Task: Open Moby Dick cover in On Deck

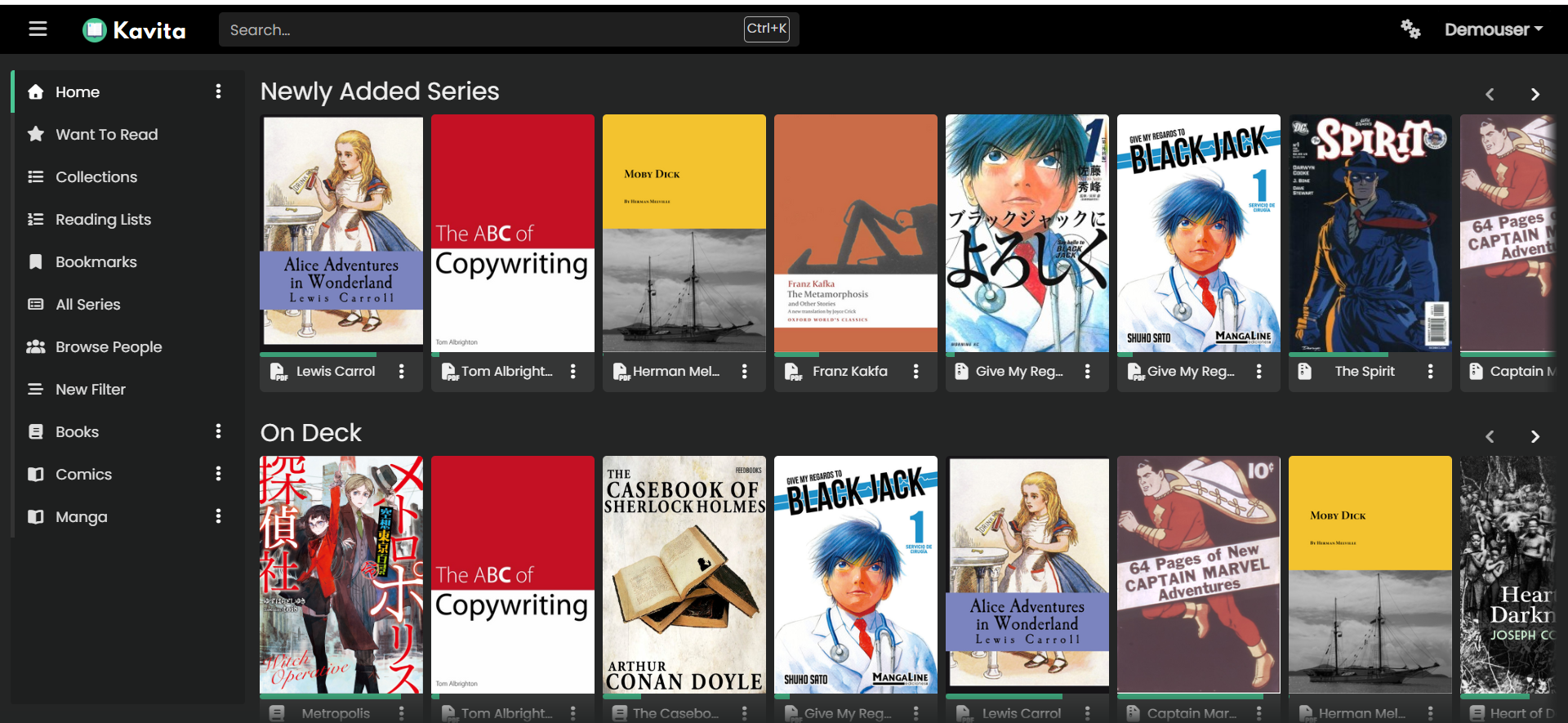Action: [1370, 575]
